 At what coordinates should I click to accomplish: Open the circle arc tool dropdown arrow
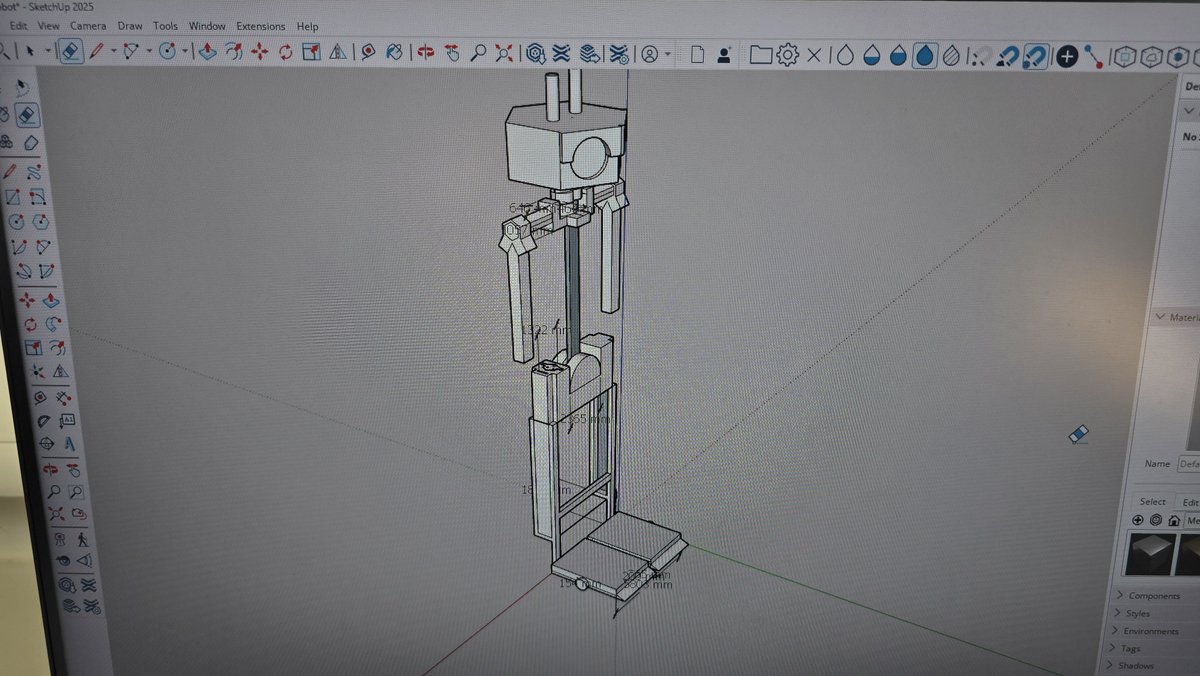pos(185,51)
